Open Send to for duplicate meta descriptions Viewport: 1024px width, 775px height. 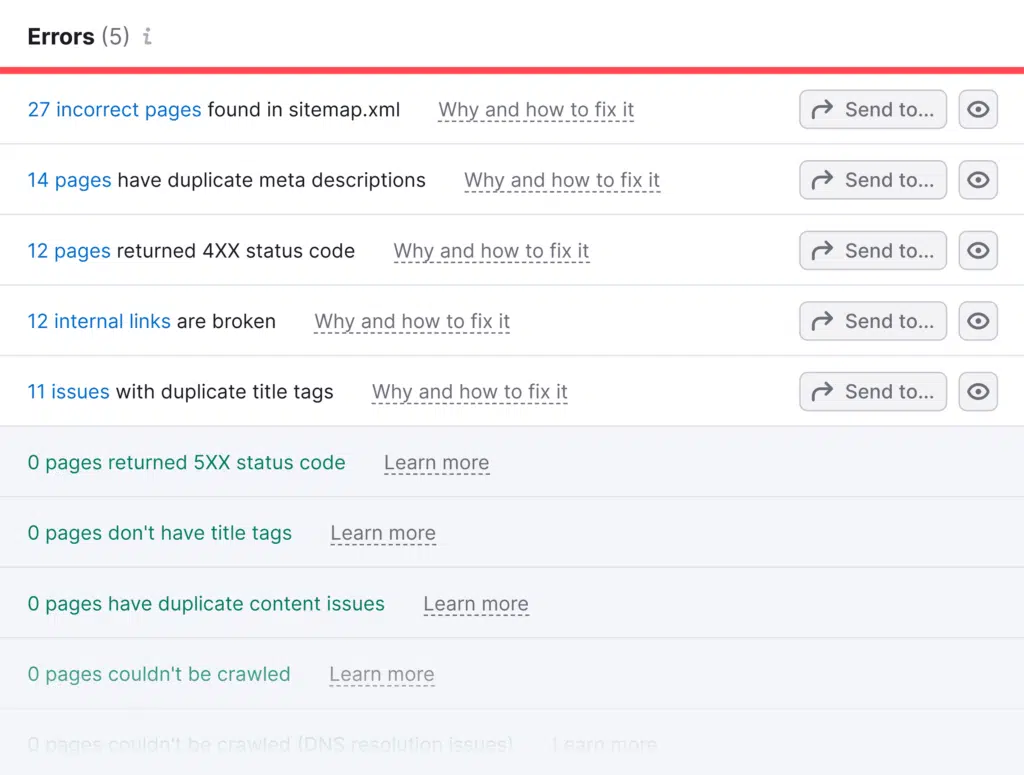coord(872,180)
